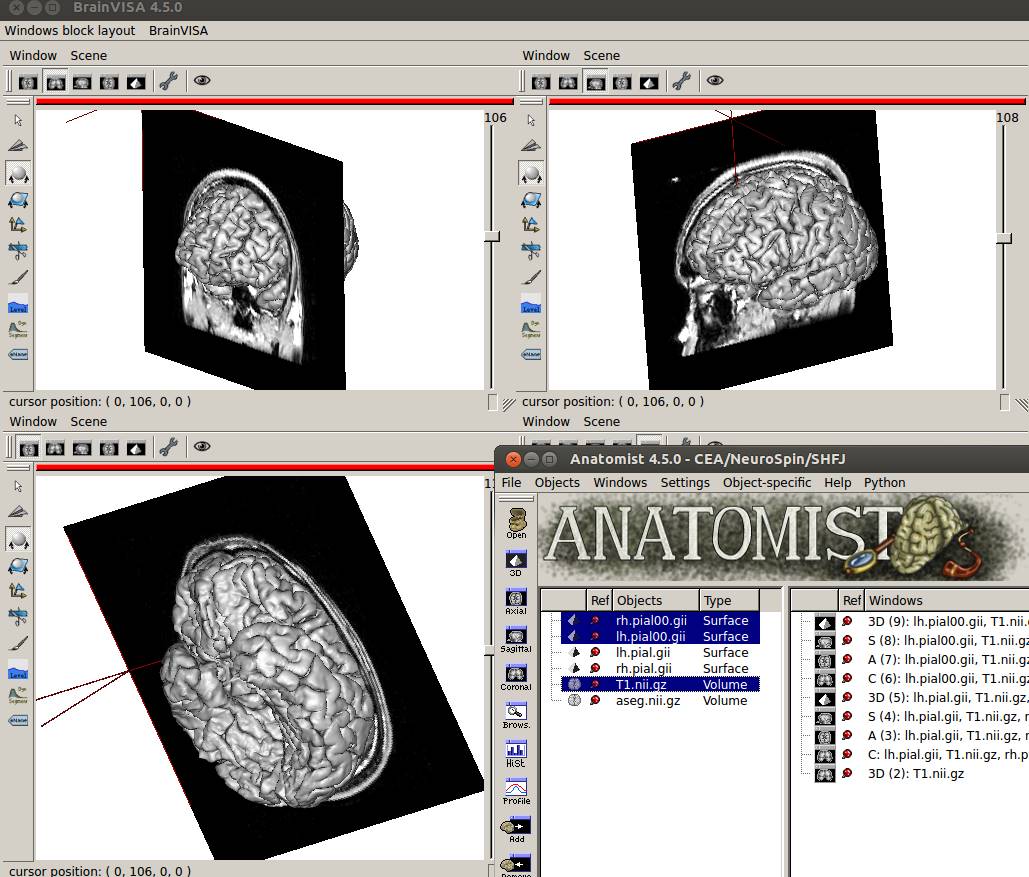Open the Scene menu of the top-right view
The height and width of the screenshot is (877, 1029).
(601, 55)
